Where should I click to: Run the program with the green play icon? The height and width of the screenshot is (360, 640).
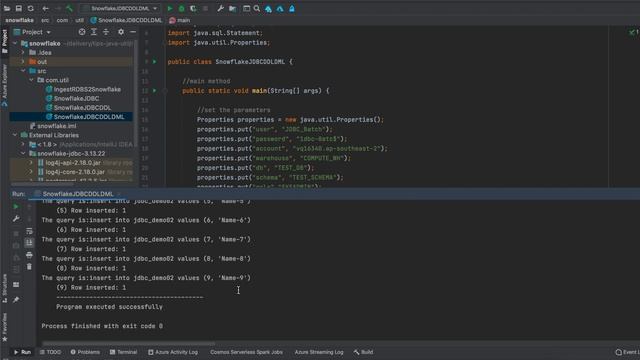tap(170, 8)
